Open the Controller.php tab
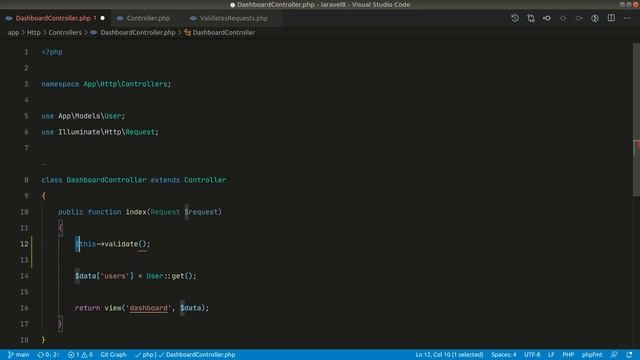 point(148,18)
